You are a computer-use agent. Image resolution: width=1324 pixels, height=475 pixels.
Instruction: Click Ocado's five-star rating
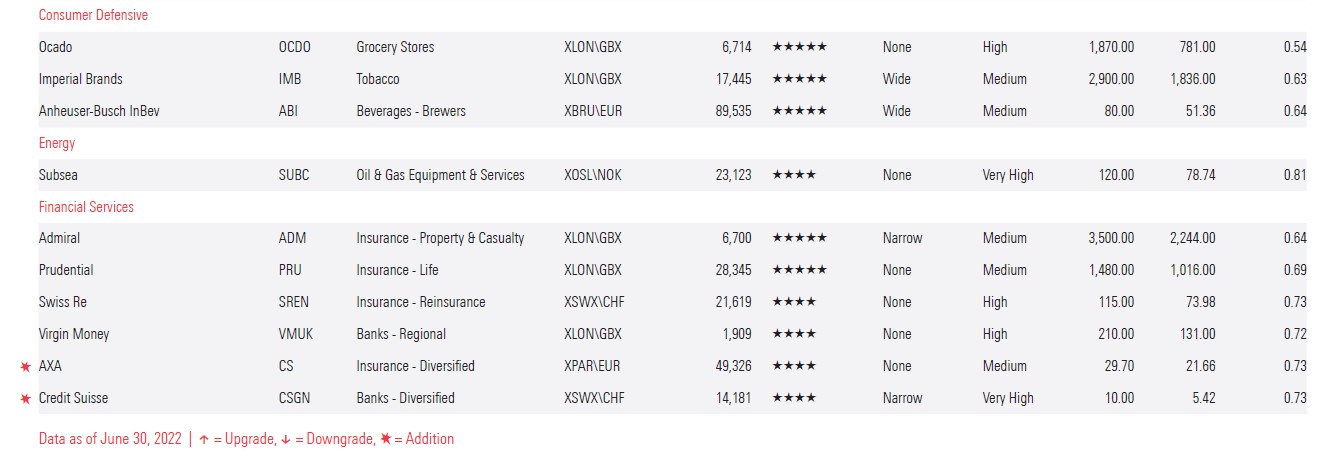799,47
